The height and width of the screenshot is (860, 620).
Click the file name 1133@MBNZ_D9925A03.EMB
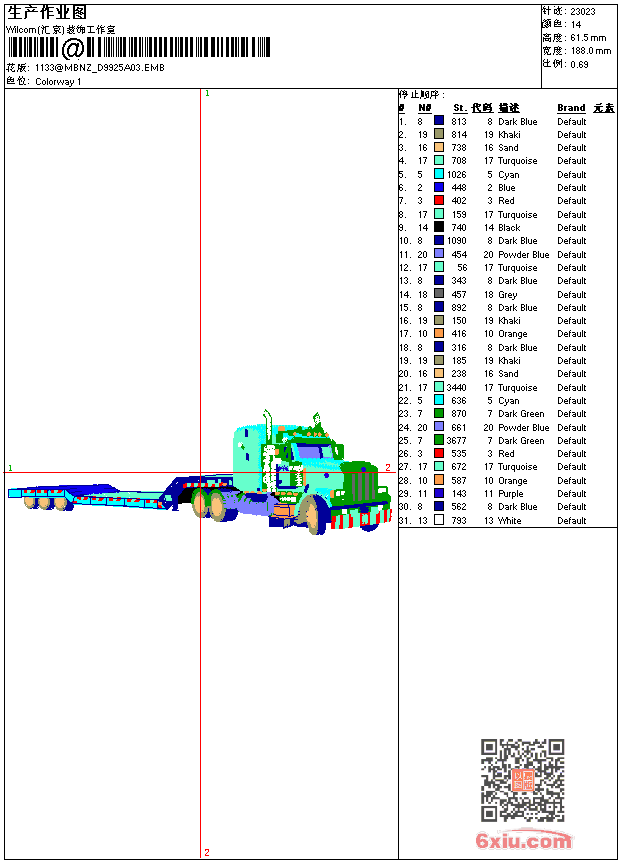(100, 67)
